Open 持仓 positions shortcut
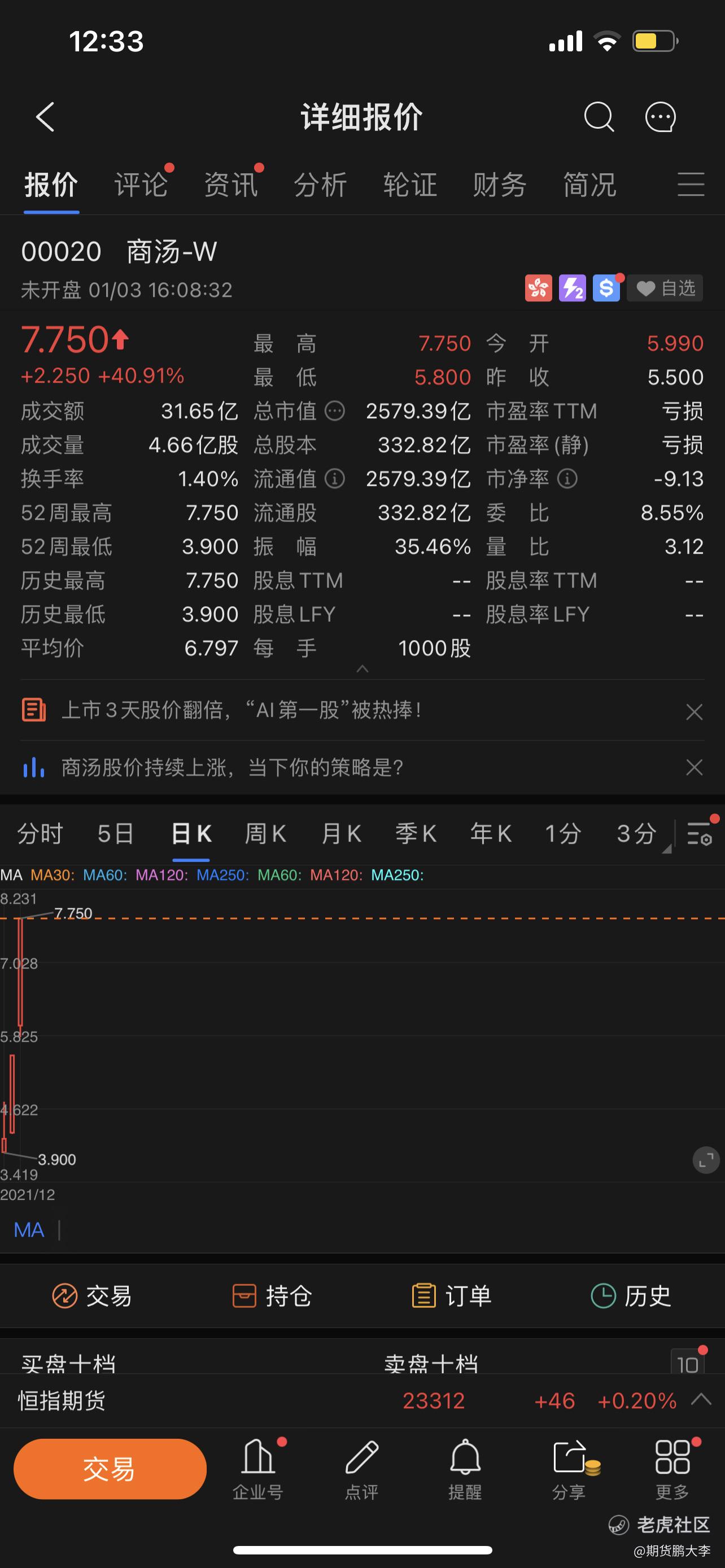This screenshot has width=725, height=1568. [272, 1297]
